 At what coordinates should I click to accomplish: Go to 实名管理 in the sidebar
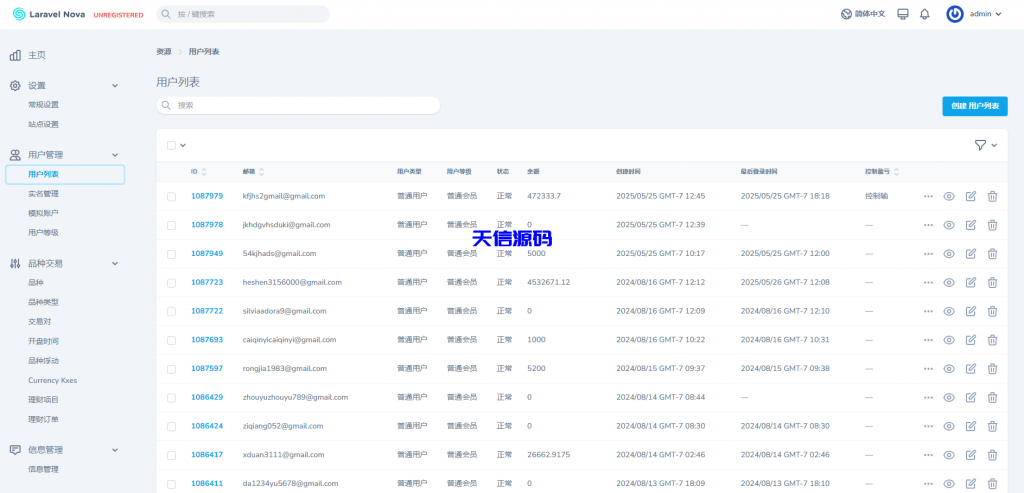[43, 194]
